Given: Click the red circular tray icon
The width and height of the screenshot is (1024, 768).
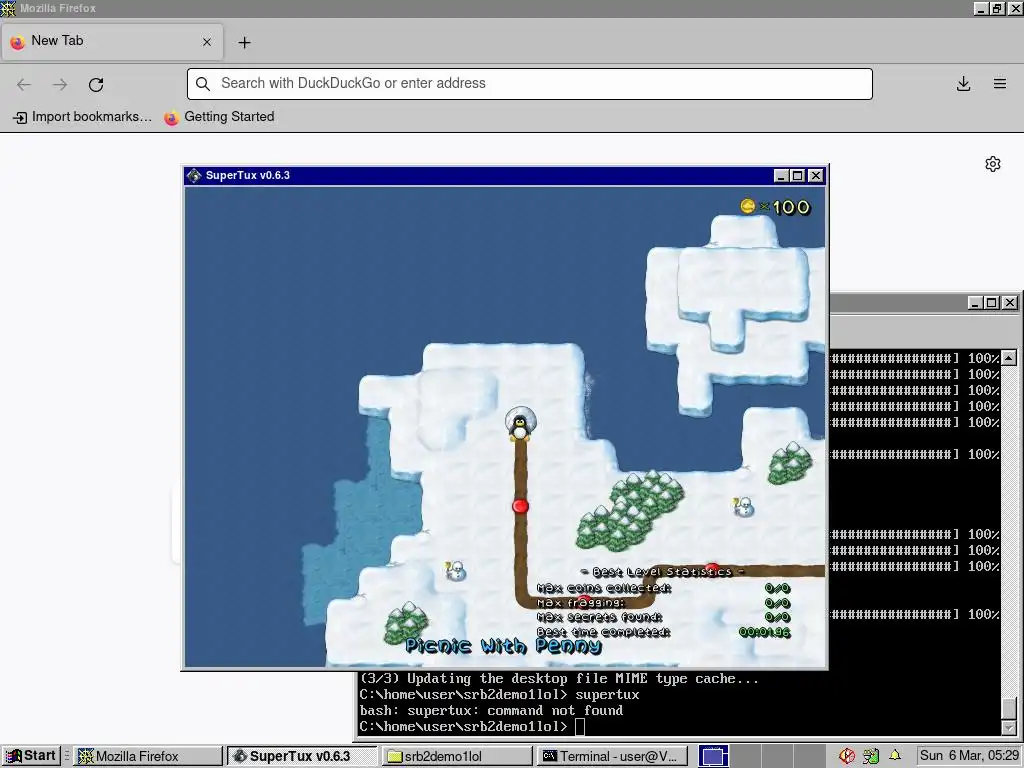Looking at the screenshot, I should (847, 756).
